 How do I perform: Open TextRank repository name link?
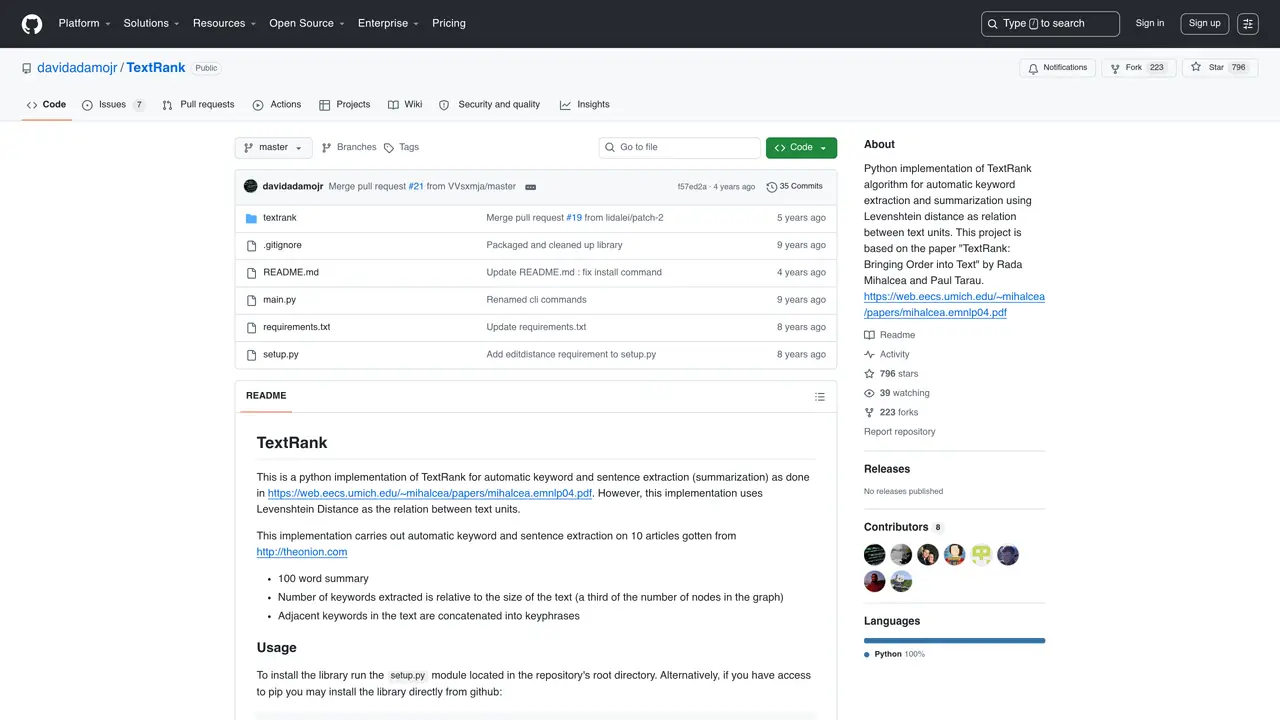pos(156,68)
